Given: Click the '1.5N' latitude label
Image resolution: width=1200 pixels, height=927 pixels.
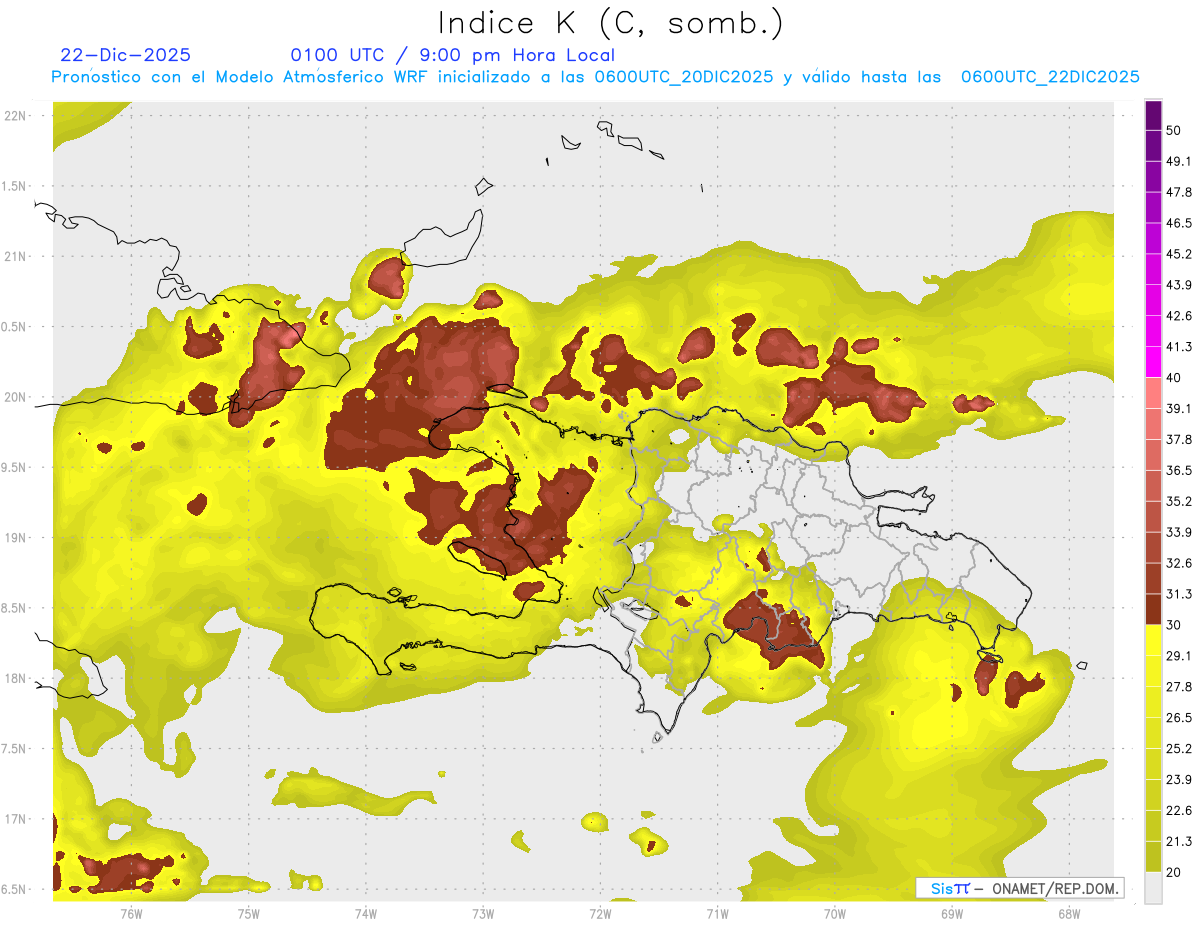Looking at the screenshot, I should pos(13,186).
